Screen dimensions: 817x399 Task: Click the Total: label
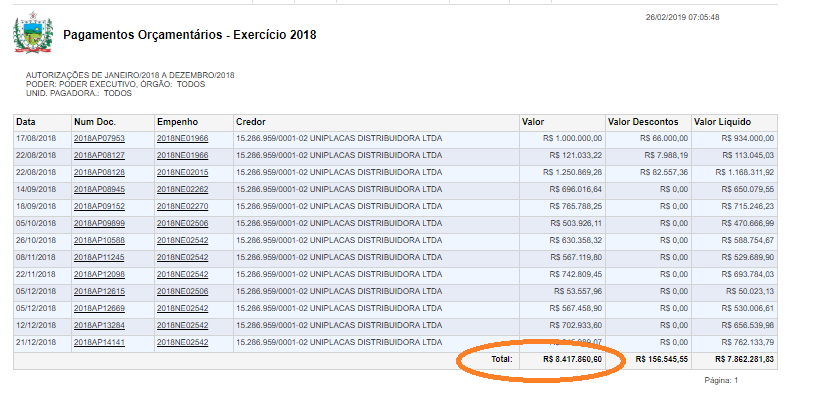[502, 359]
